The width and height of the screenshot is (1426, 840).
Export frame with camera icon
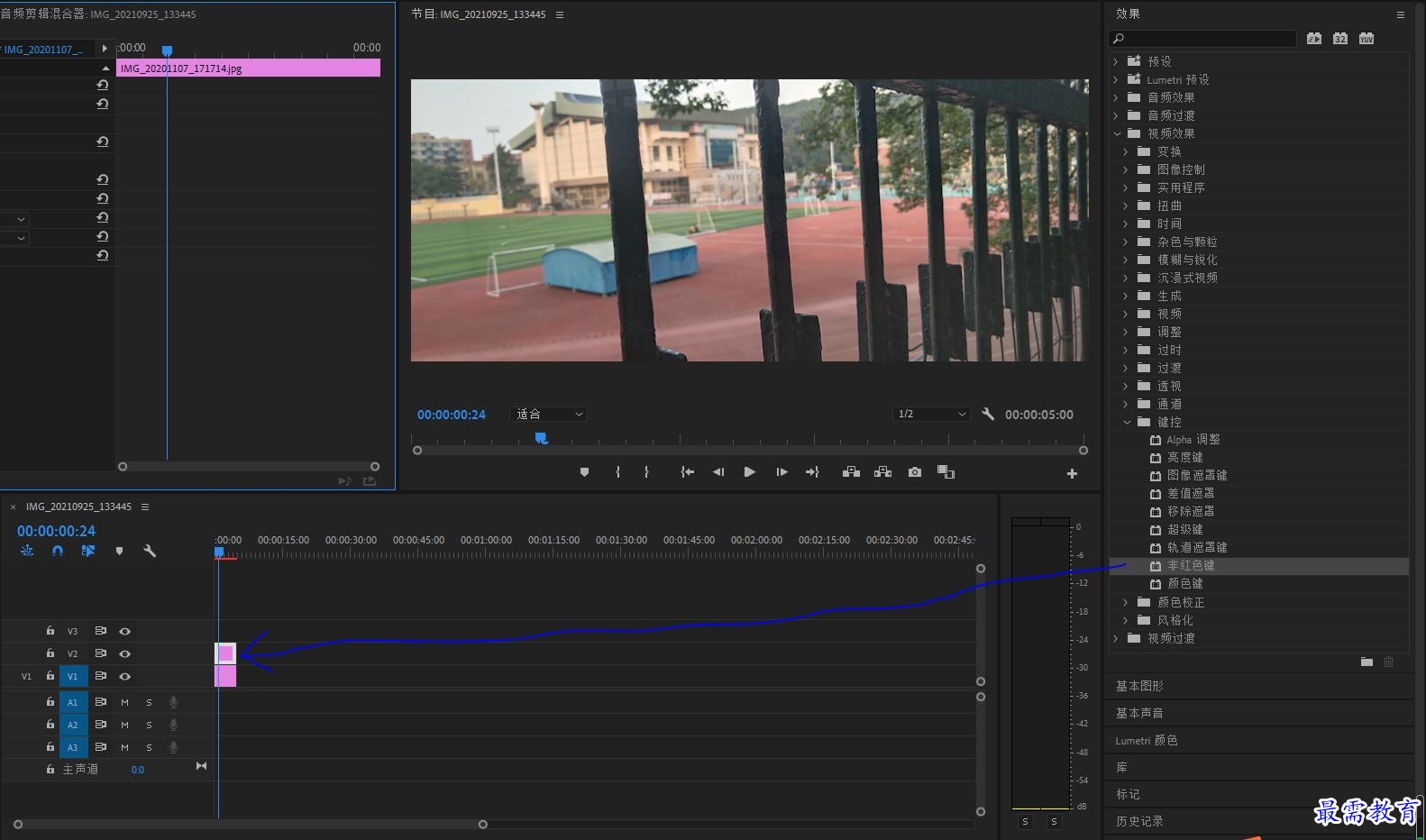[x=915, y=472]
